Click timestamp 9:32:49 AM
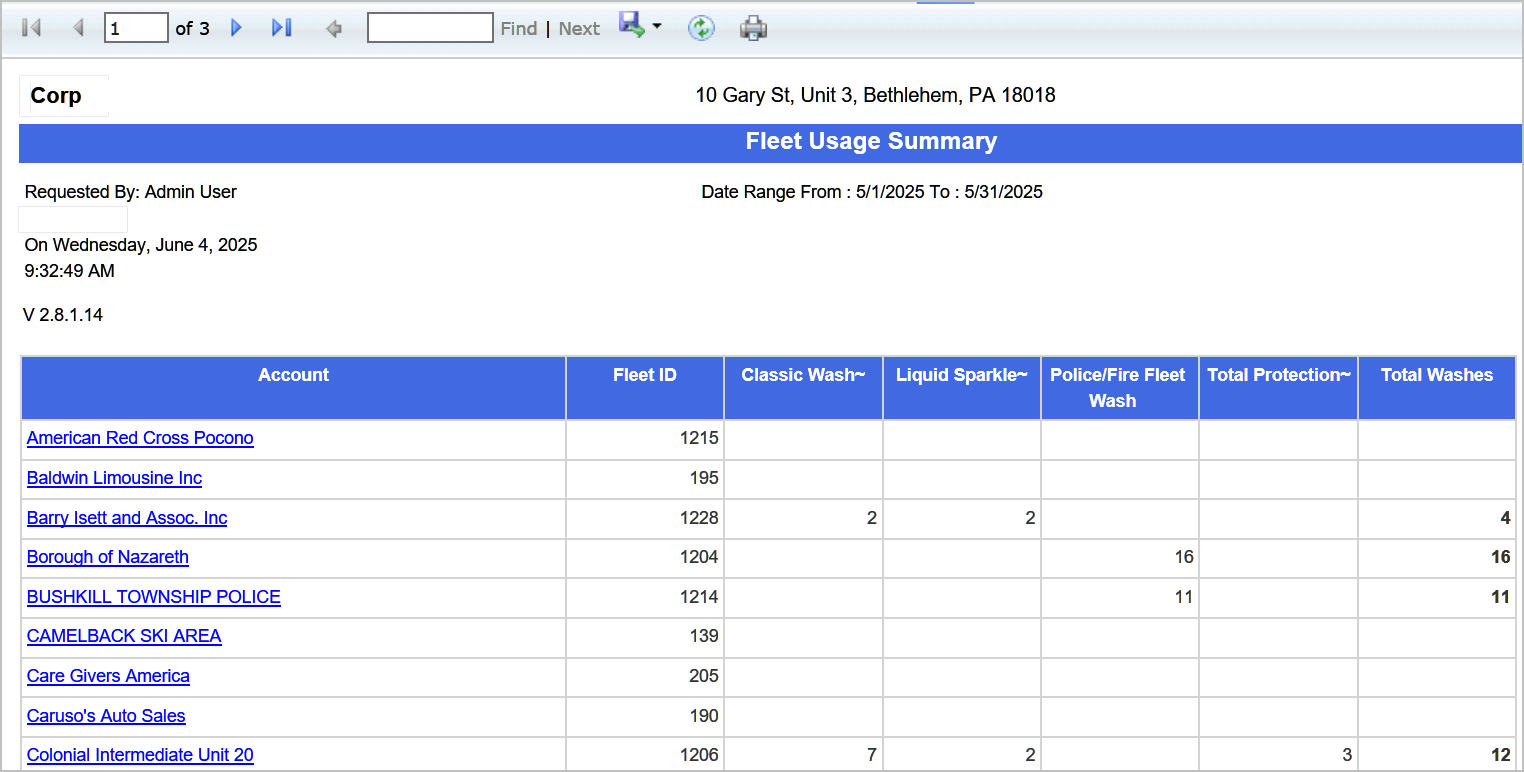 [x=70, y=271]
